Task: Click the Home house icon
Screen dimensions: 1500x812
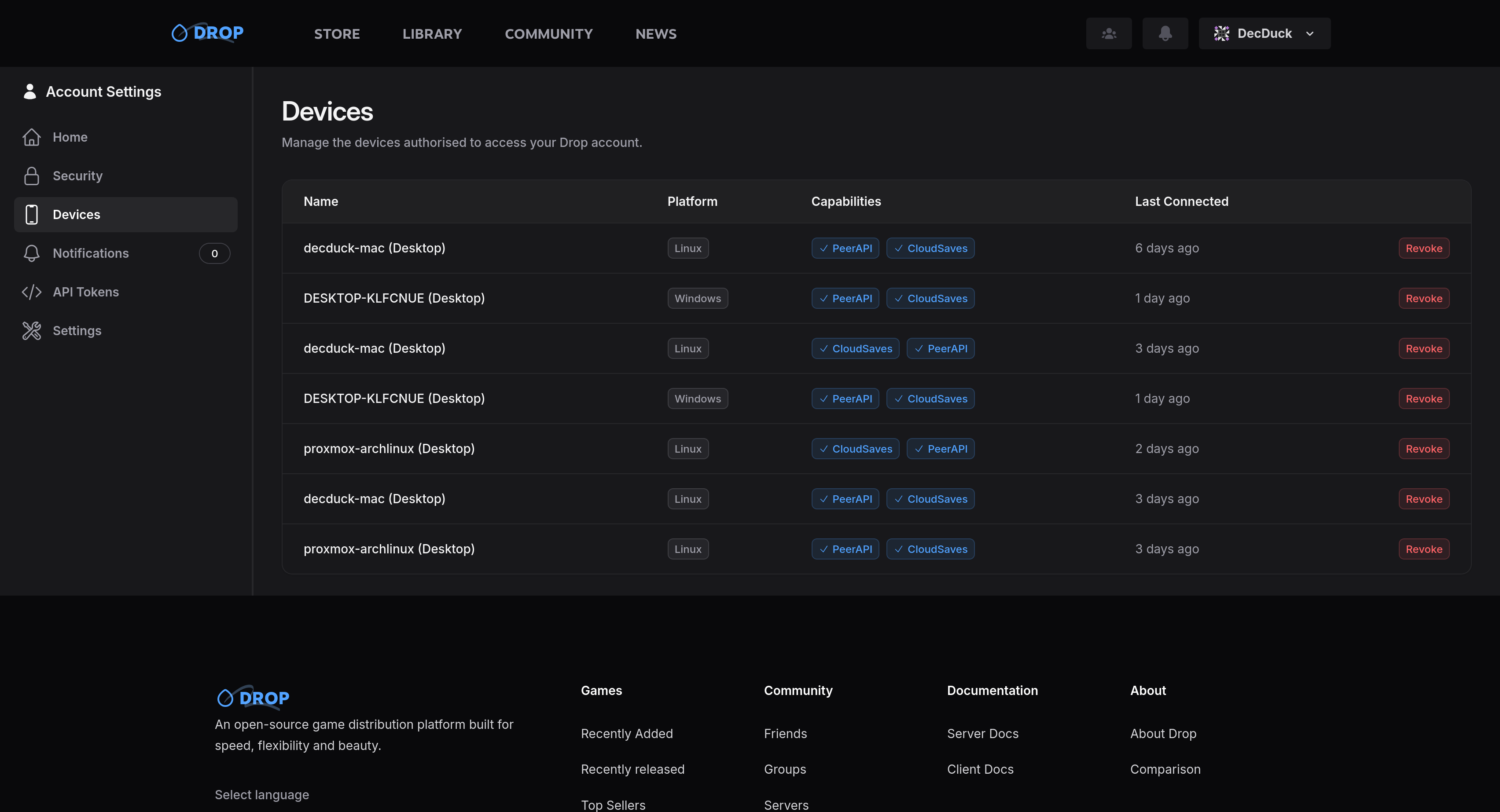Action: 31,137
